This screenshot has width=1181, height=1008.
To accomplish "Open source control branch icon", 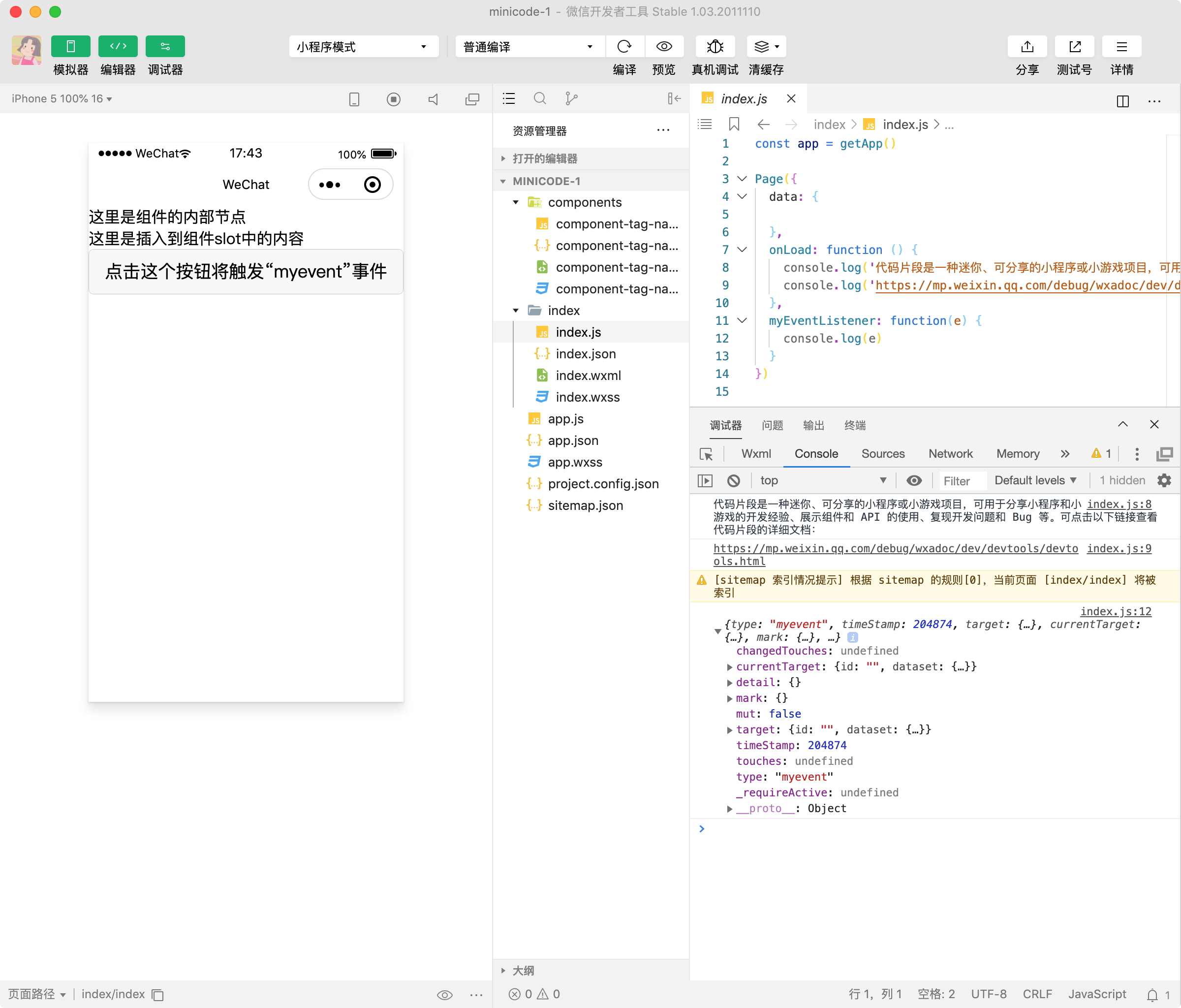I will click(x=571, y=98).
